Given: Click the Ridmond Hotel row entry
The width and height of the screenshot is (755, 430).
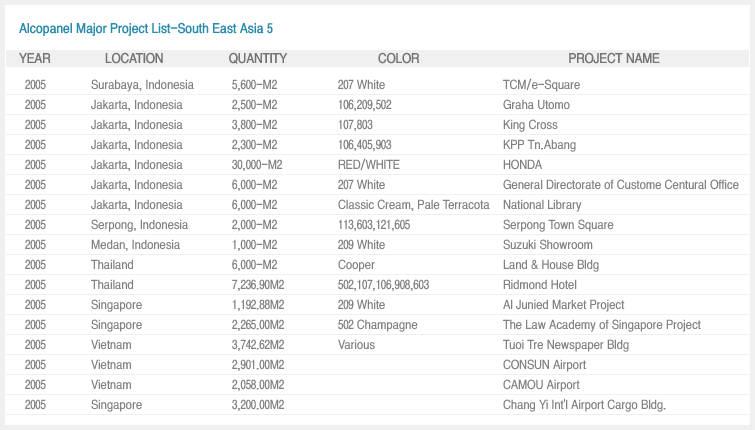Looking at the screenshot, I should point(540,285).
